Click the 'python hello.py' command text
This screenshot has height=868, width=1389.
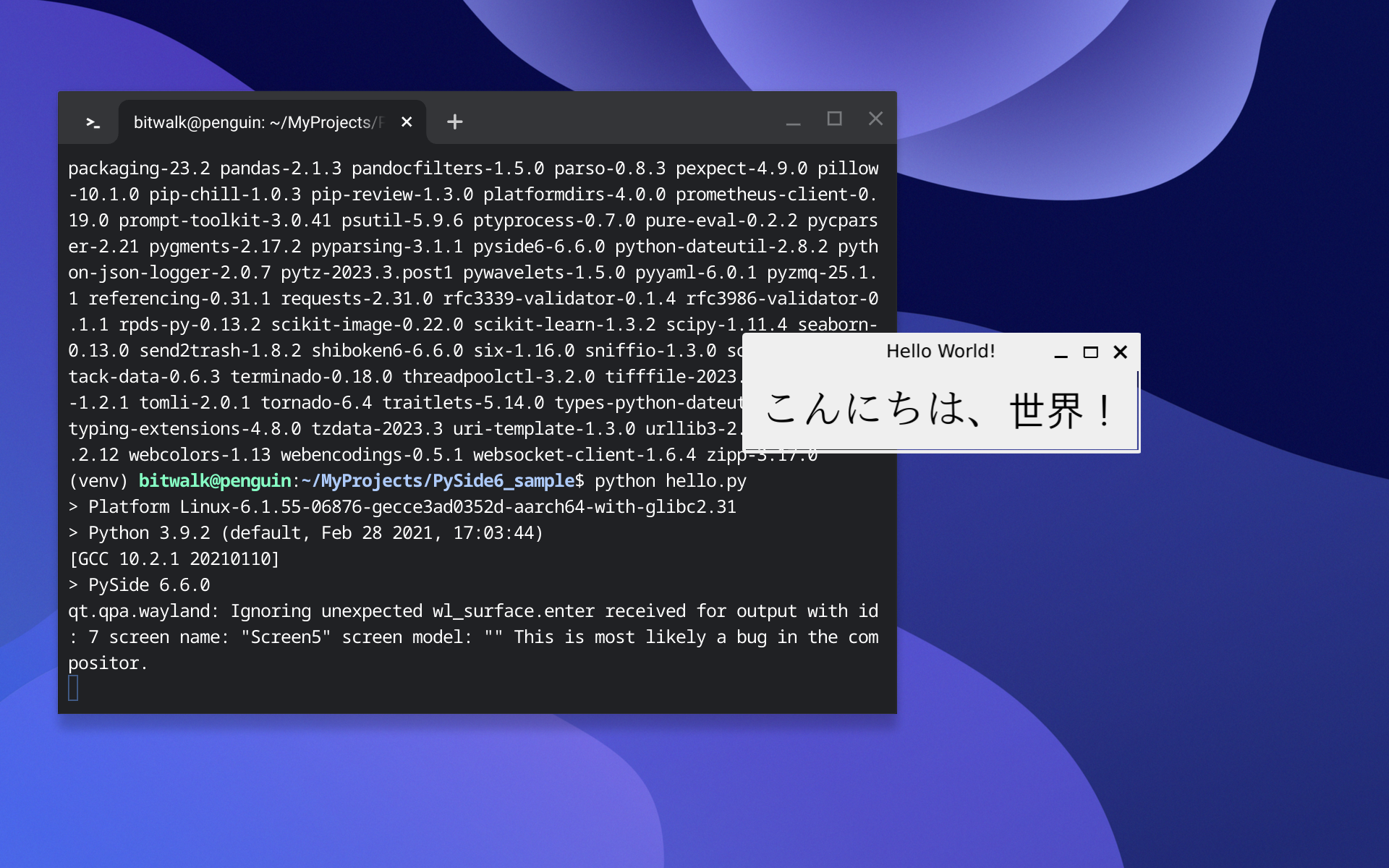[x=670, y=481]
